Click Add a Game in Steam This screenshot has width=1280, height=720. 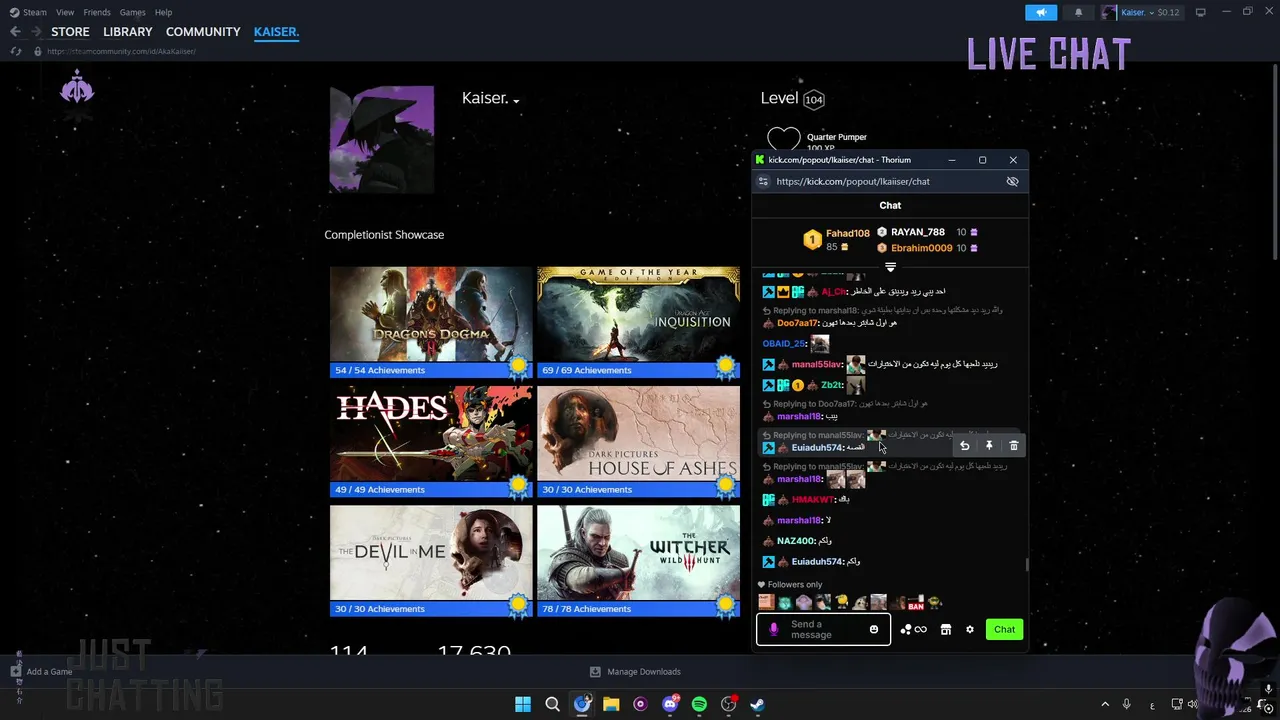coord(41,672)
